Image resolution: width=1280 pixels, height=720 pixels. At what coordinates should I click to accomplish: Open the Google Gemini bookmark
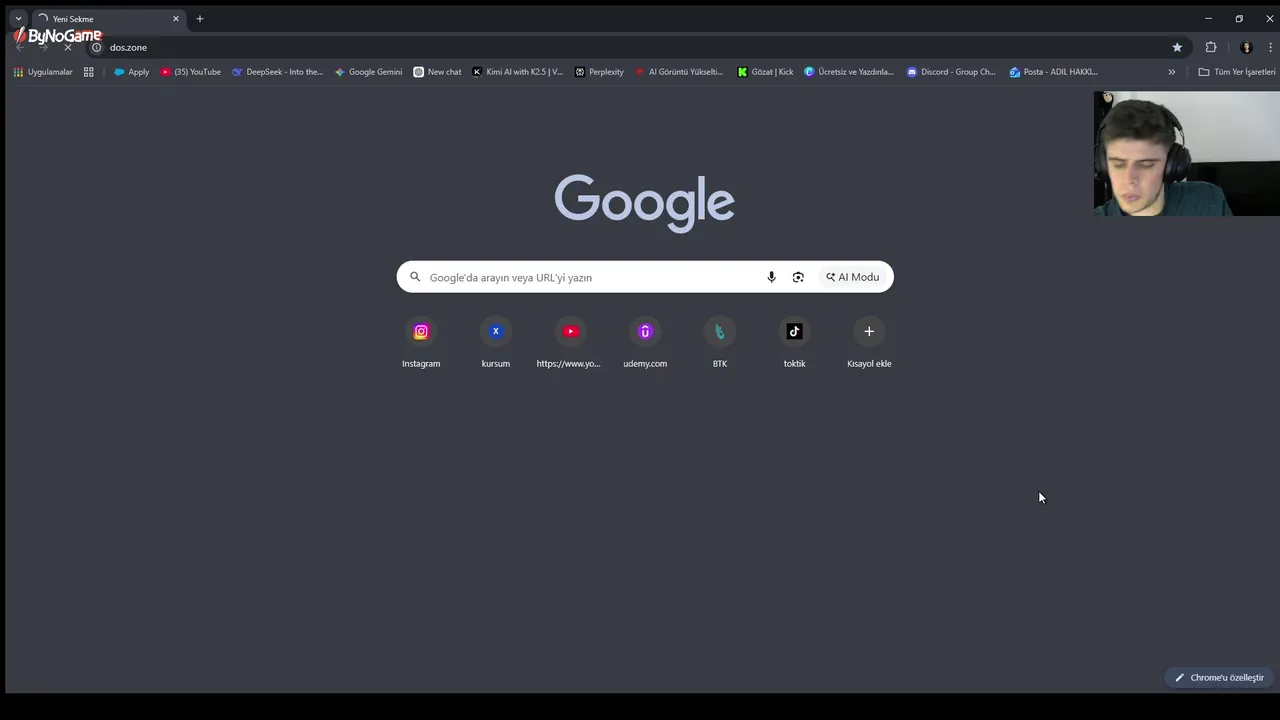tap(368, 72)
